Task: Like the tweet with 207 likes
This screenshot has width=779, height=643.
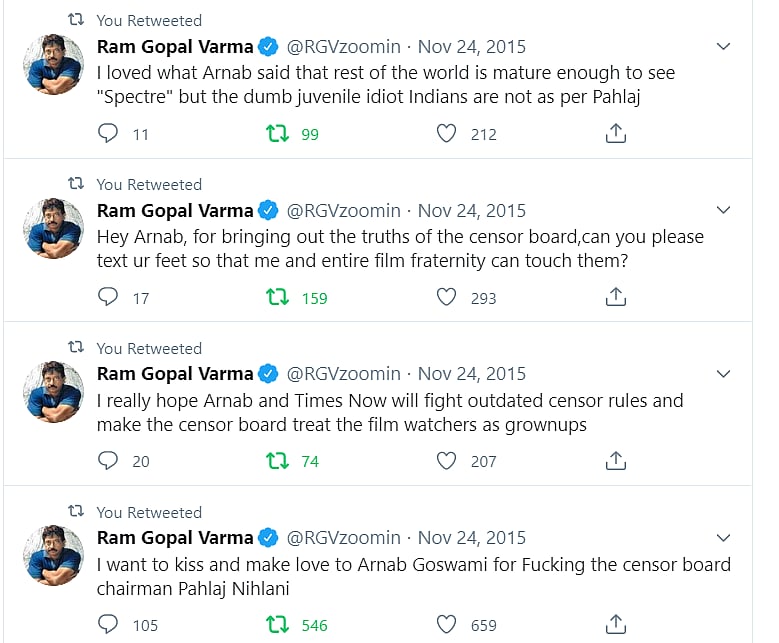Action: click(x=446, y=461)
